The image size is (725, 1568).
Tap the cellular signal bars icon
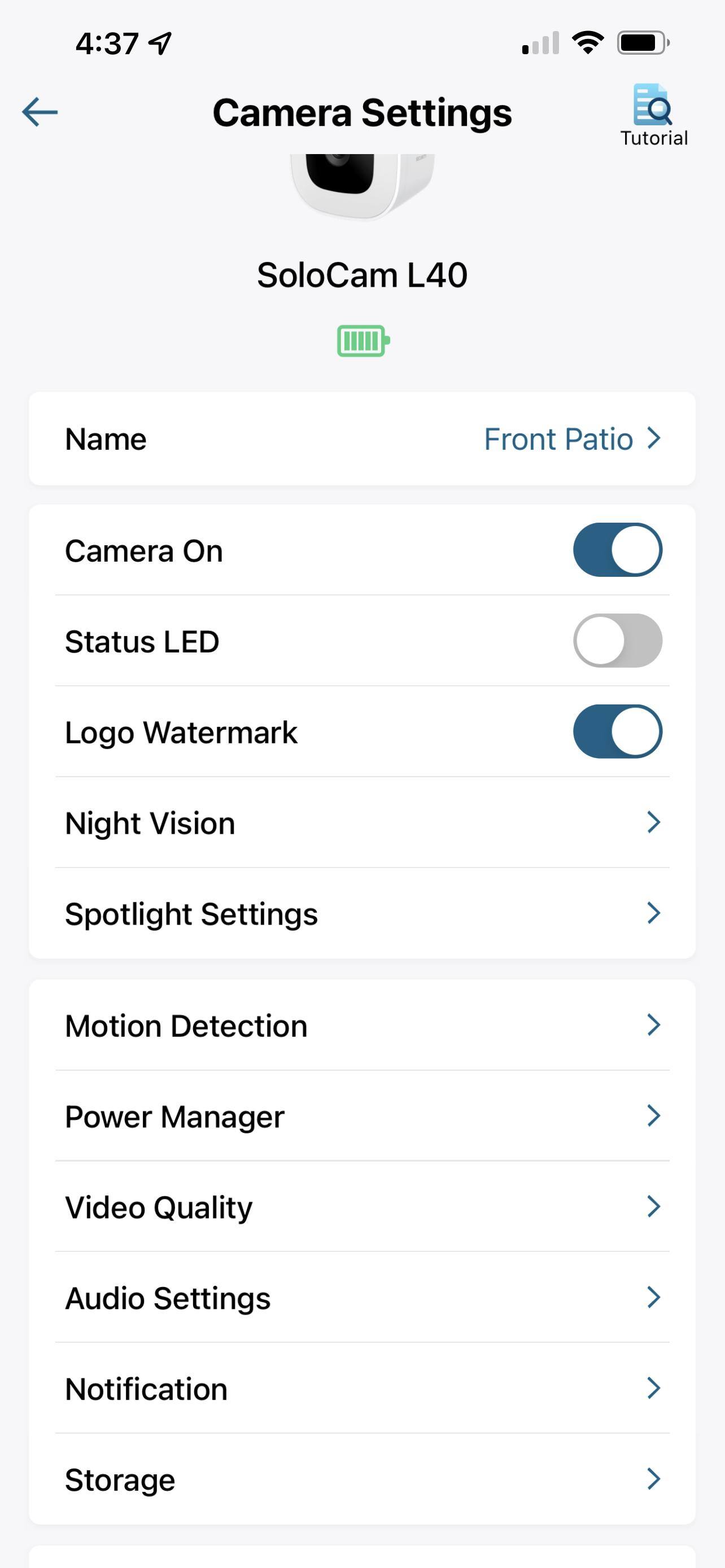(540, 43)
